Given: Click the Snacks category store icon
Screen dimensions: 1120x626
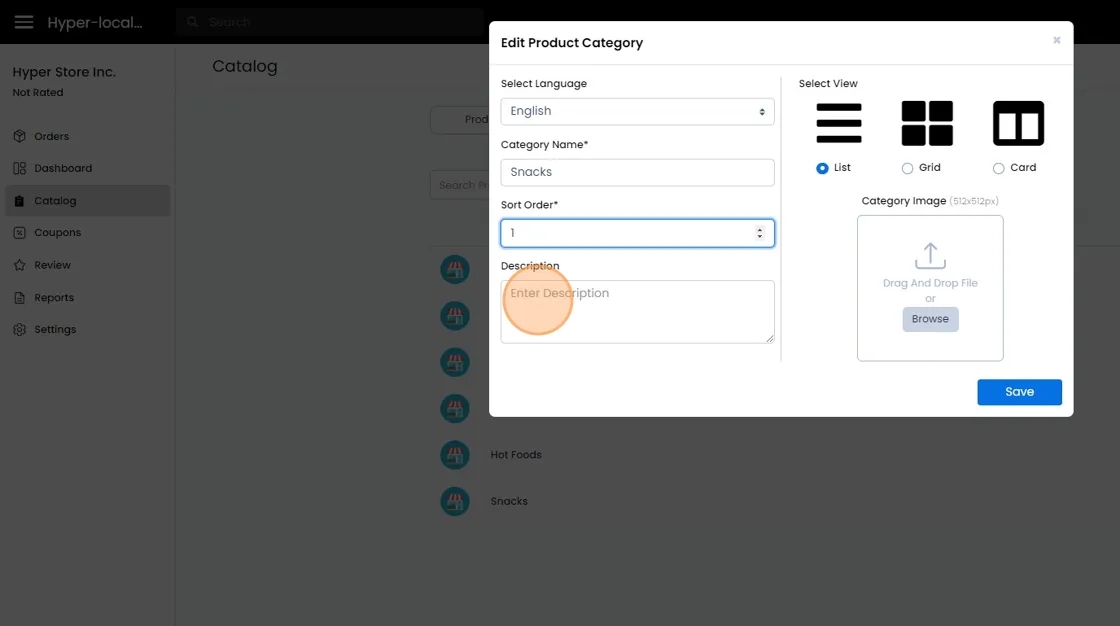Looking at the screenshot, I should pos(455,501).
